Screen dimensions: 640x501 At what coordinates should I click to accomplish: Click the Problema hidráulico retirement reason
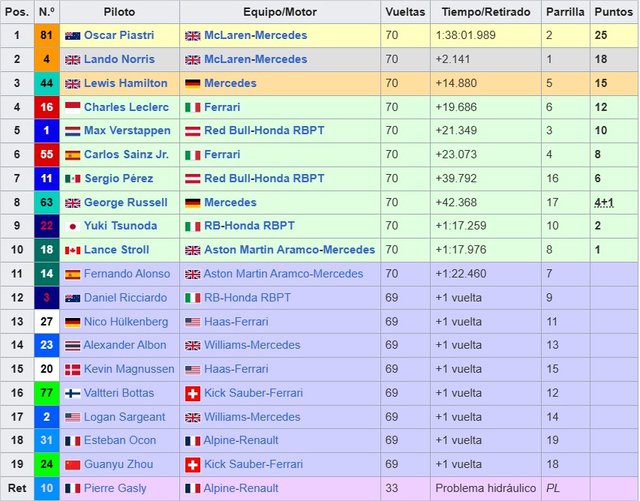(486, 488)
